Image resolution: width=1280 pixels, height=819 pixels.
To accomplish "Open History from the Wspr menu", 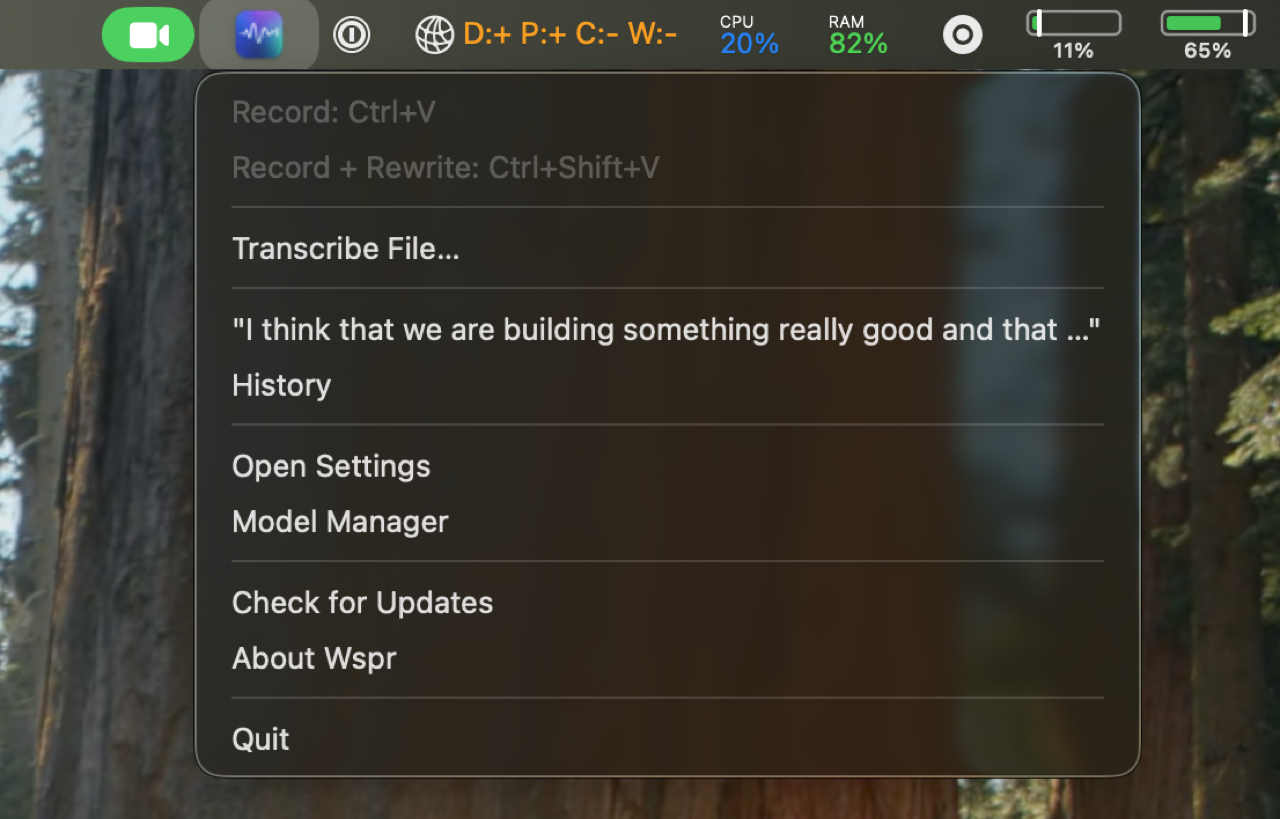I will pos(281,385).
